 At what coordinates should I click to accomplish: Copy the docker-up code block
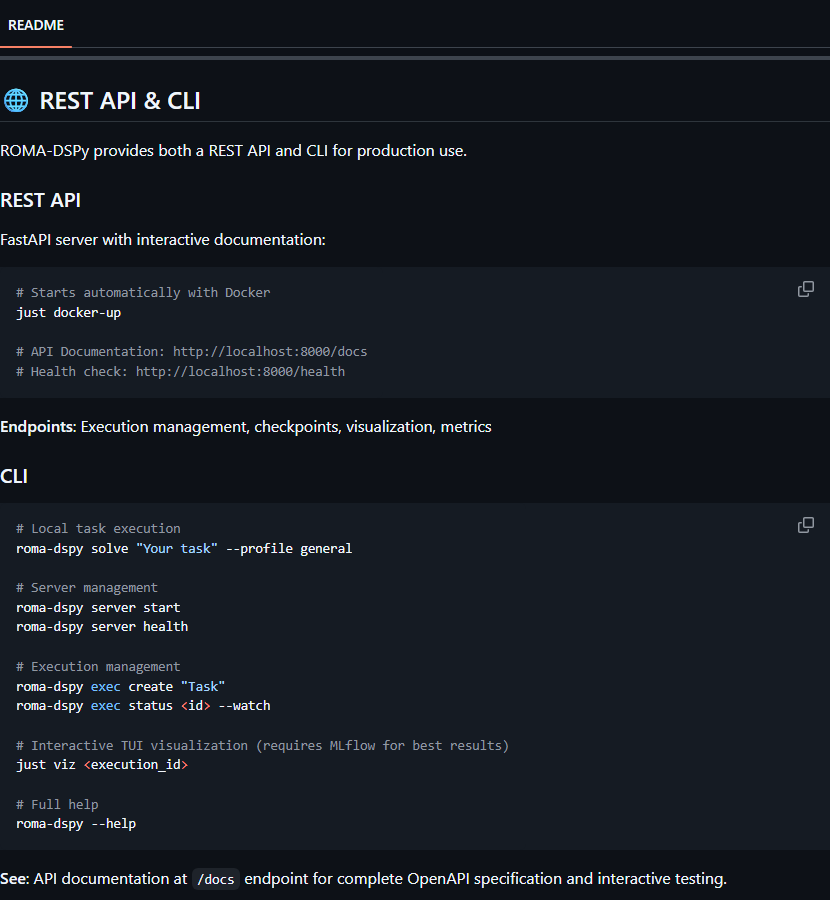coord(805,290)
